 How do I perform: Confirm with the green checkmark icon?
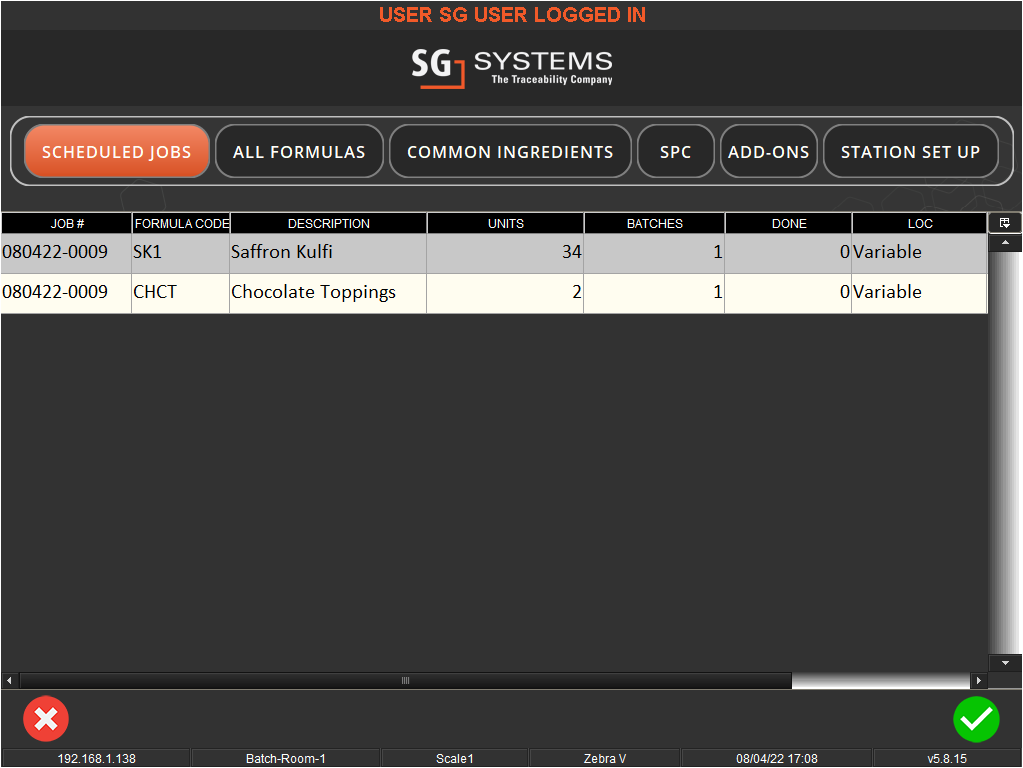pos(976,719)
